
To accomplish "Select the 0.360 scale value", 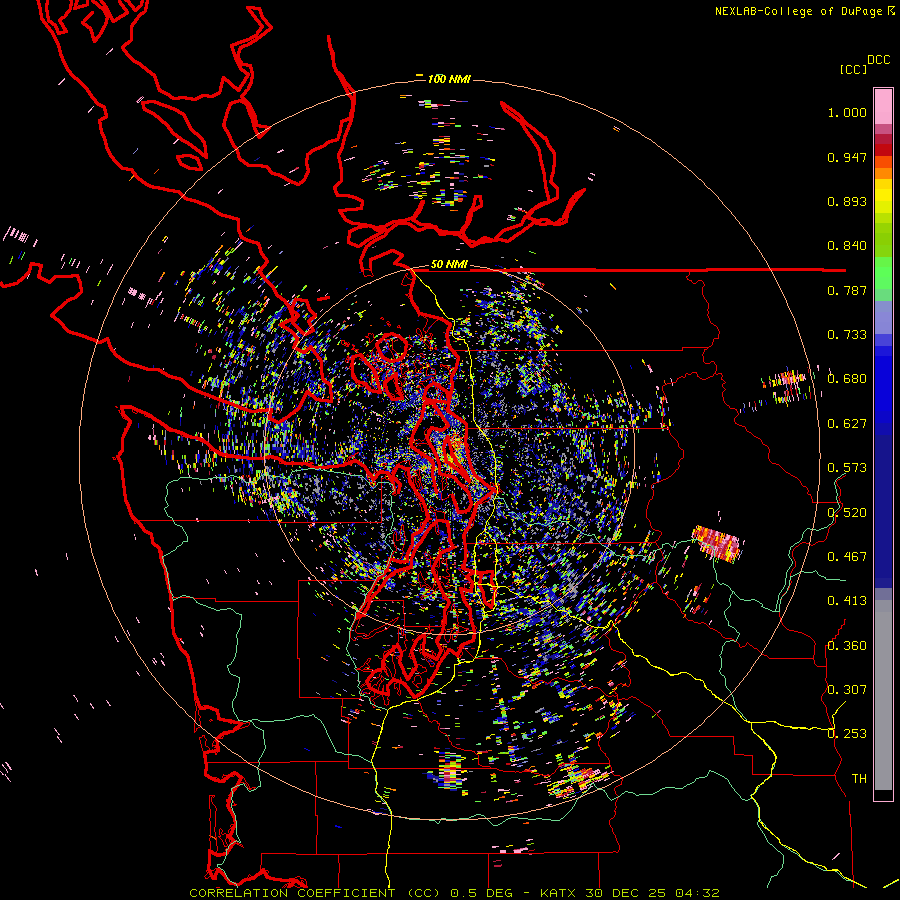I will coord(847,645).
